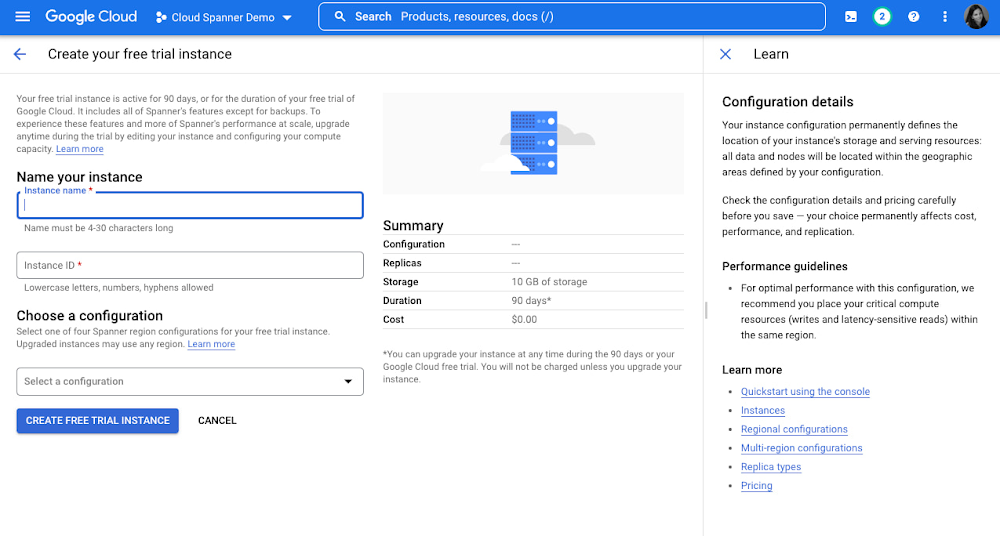
Task: Click the 'Summary' heading
Action: click(x=413, y=226)
